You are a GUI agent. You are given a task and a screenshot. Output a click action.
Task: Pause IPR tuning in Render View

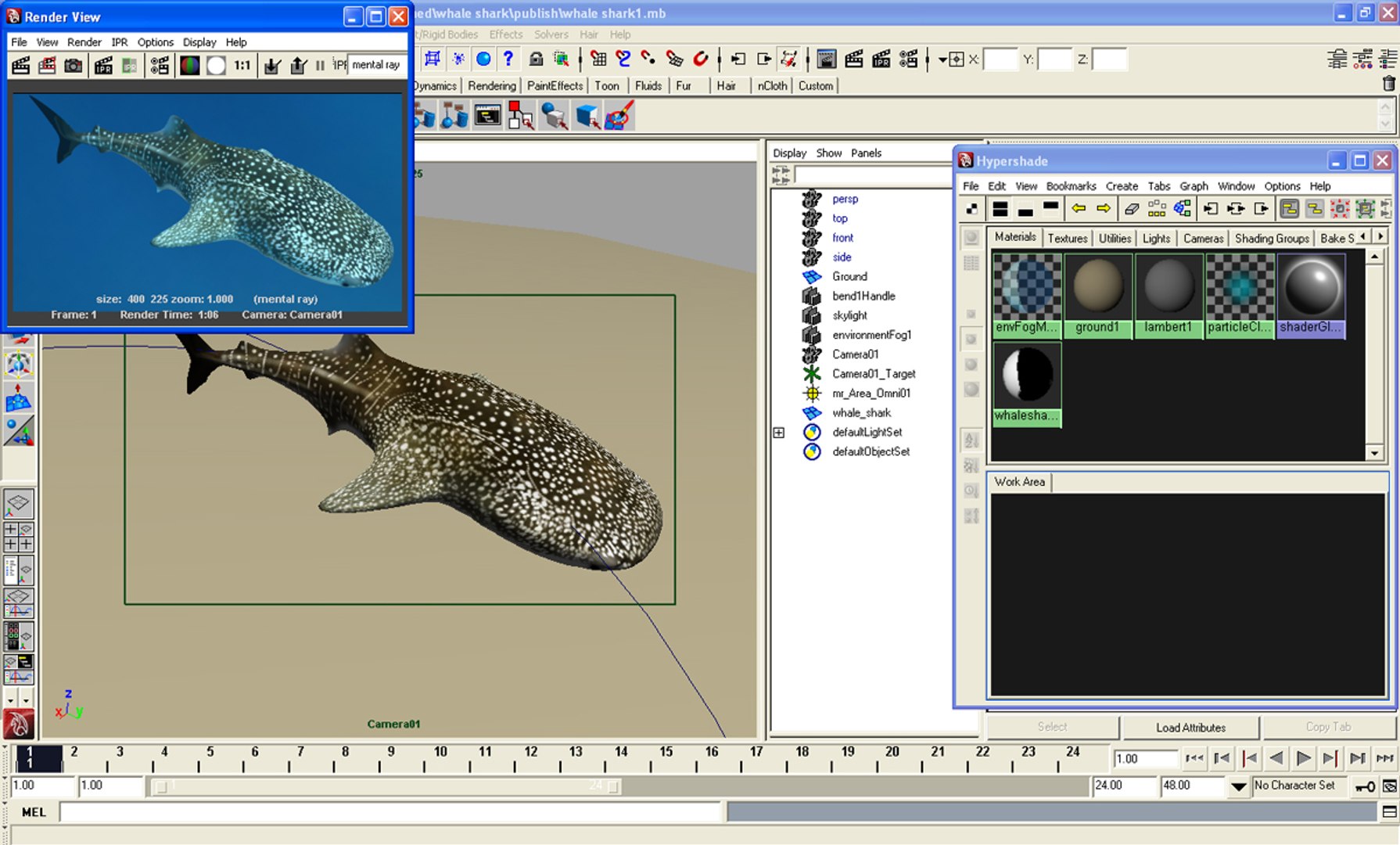320,66
